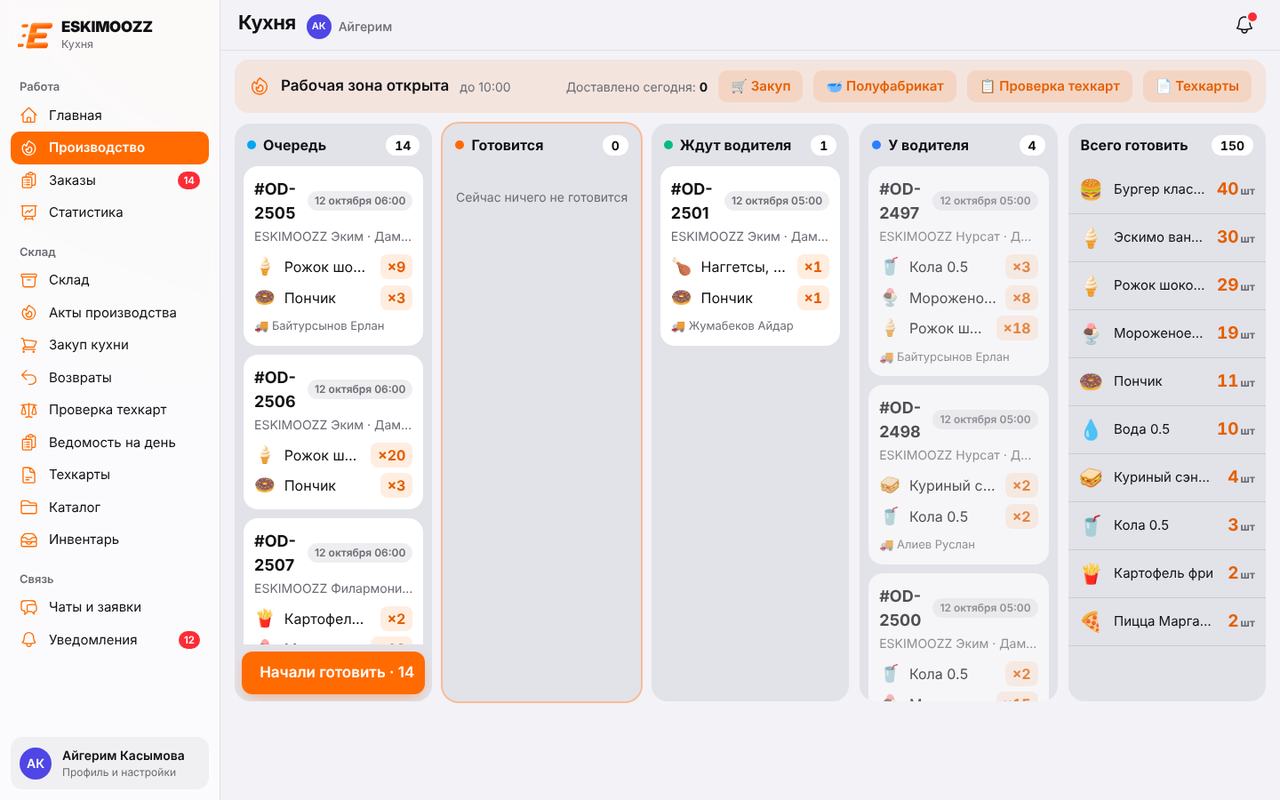Screen dimensions: 1280x800
Task: Open order card #OD-2505 in queue
Action: pos(333,256)
